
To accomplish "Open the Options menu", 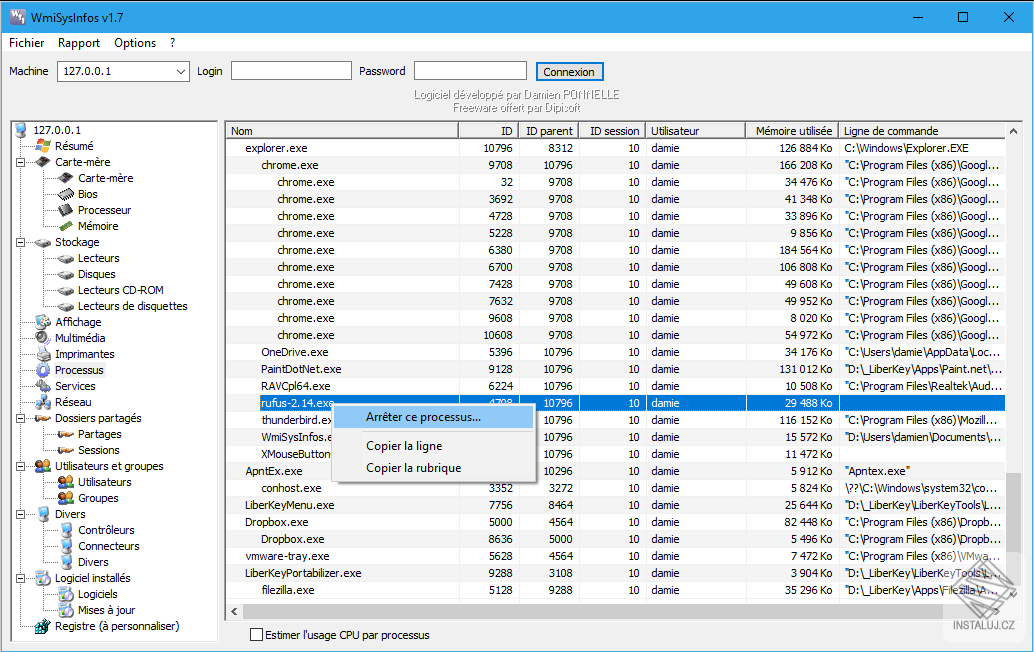I will (x=135, y=43).
